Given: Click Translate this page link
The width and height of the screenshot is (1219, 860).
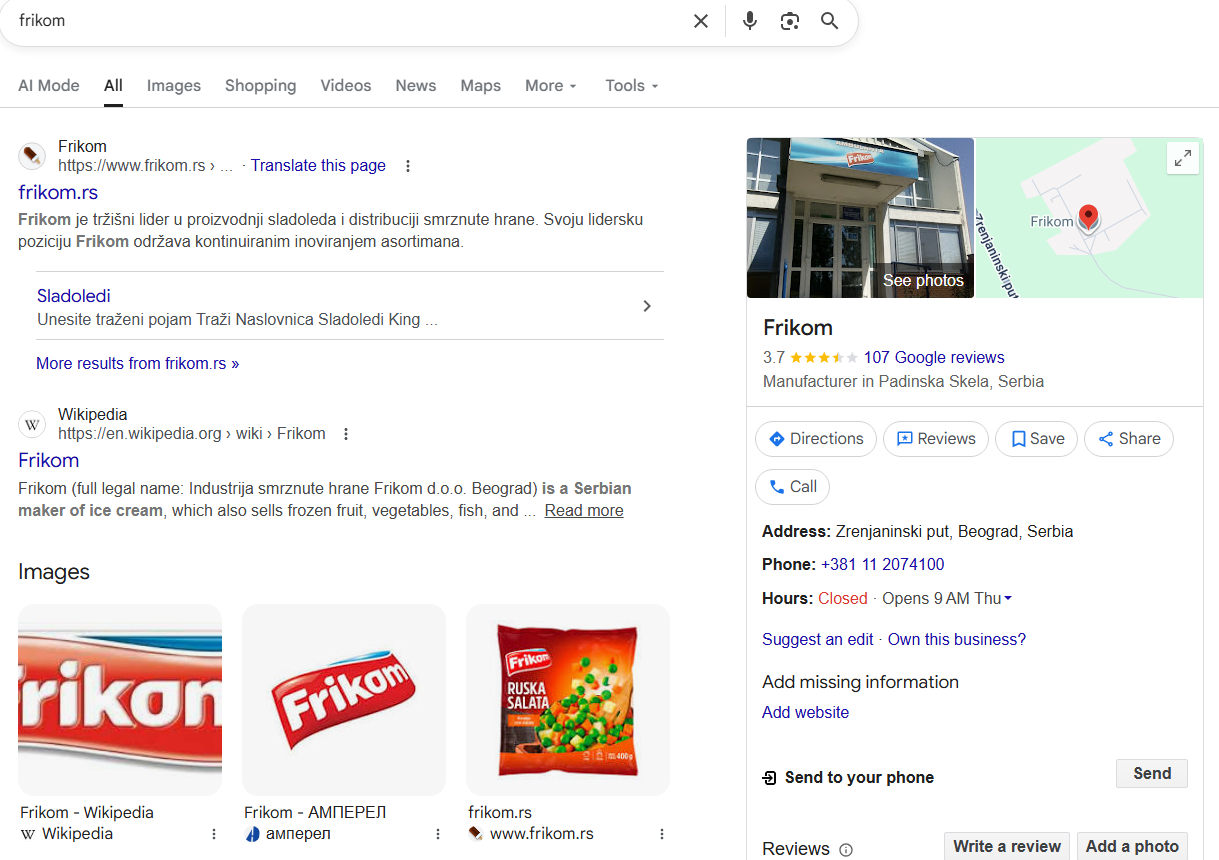Looking at the screenshot, I should [318, 166].
